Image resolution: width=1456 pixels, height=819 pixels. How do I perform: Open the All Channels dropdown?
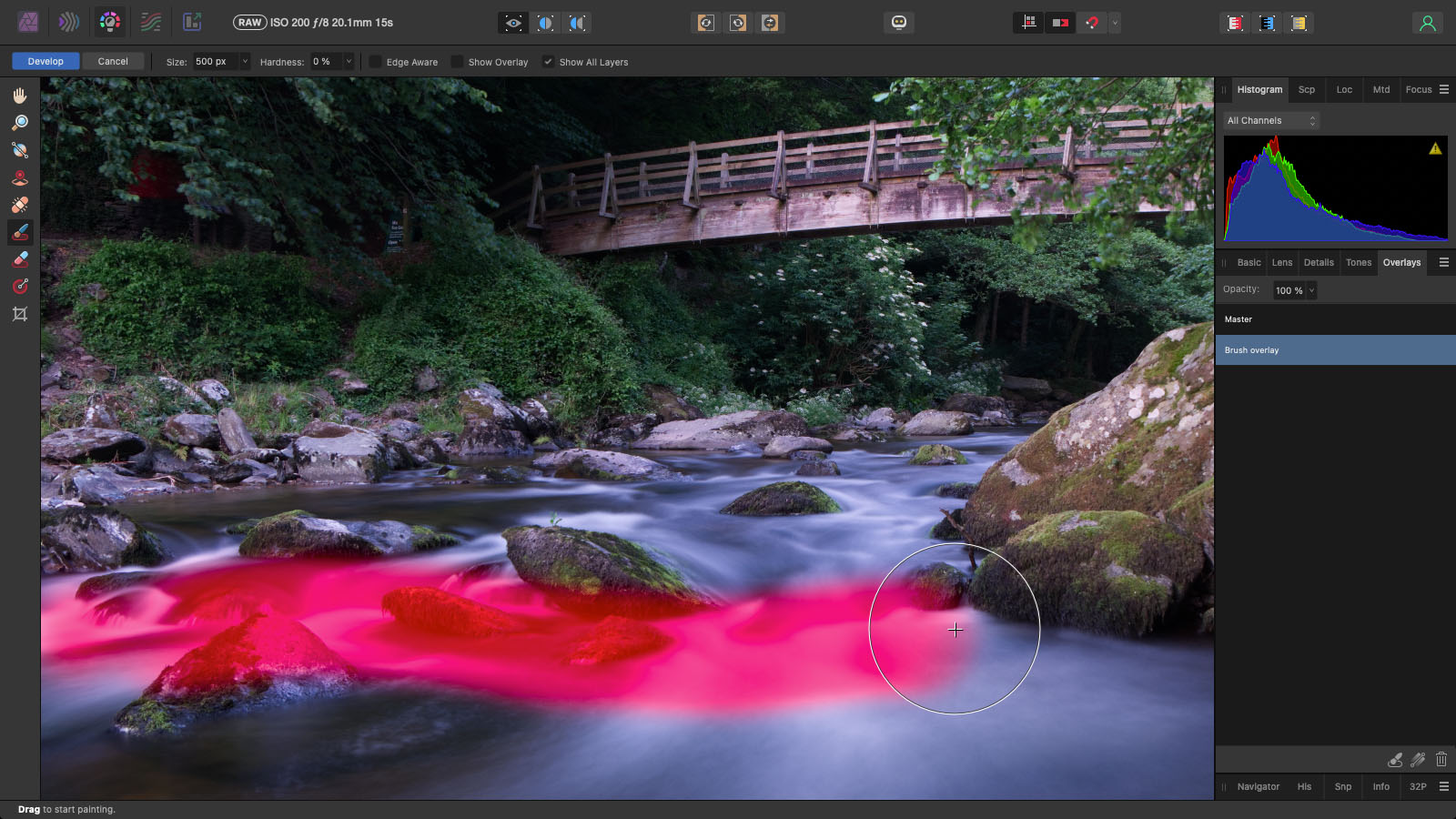click(x=1271, y=120)
